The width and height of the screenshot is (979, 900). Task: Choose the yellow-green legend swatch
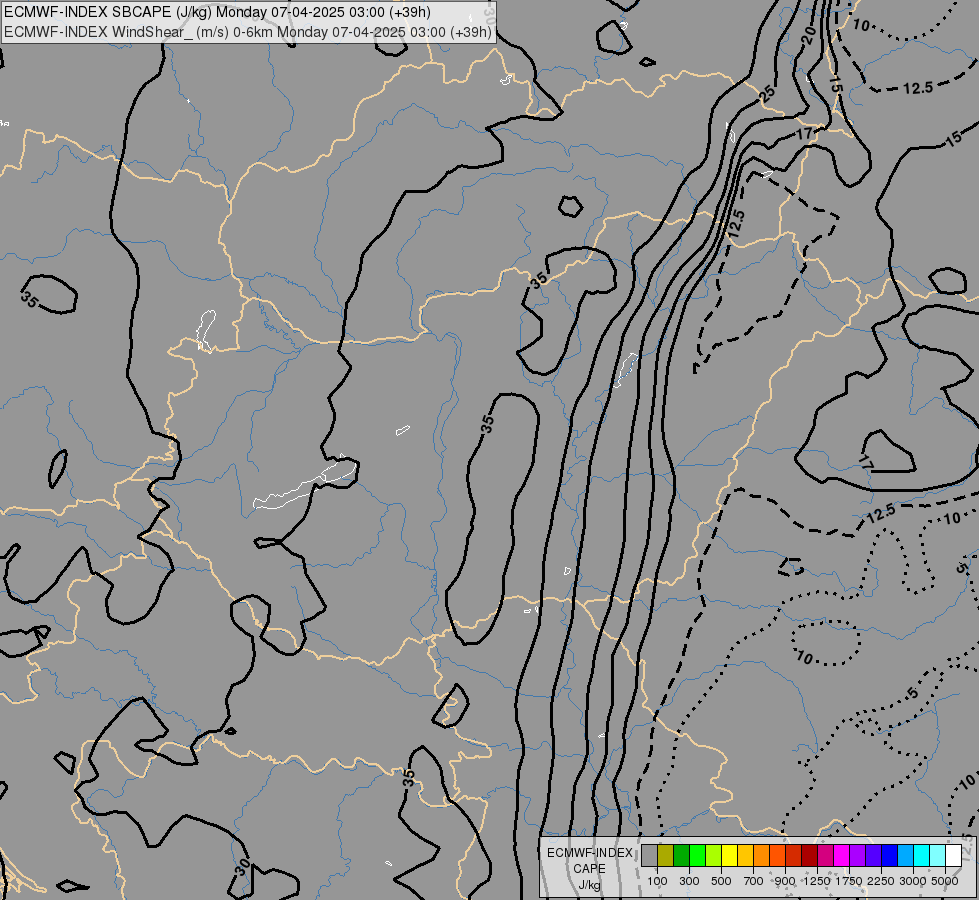(714, 855)
